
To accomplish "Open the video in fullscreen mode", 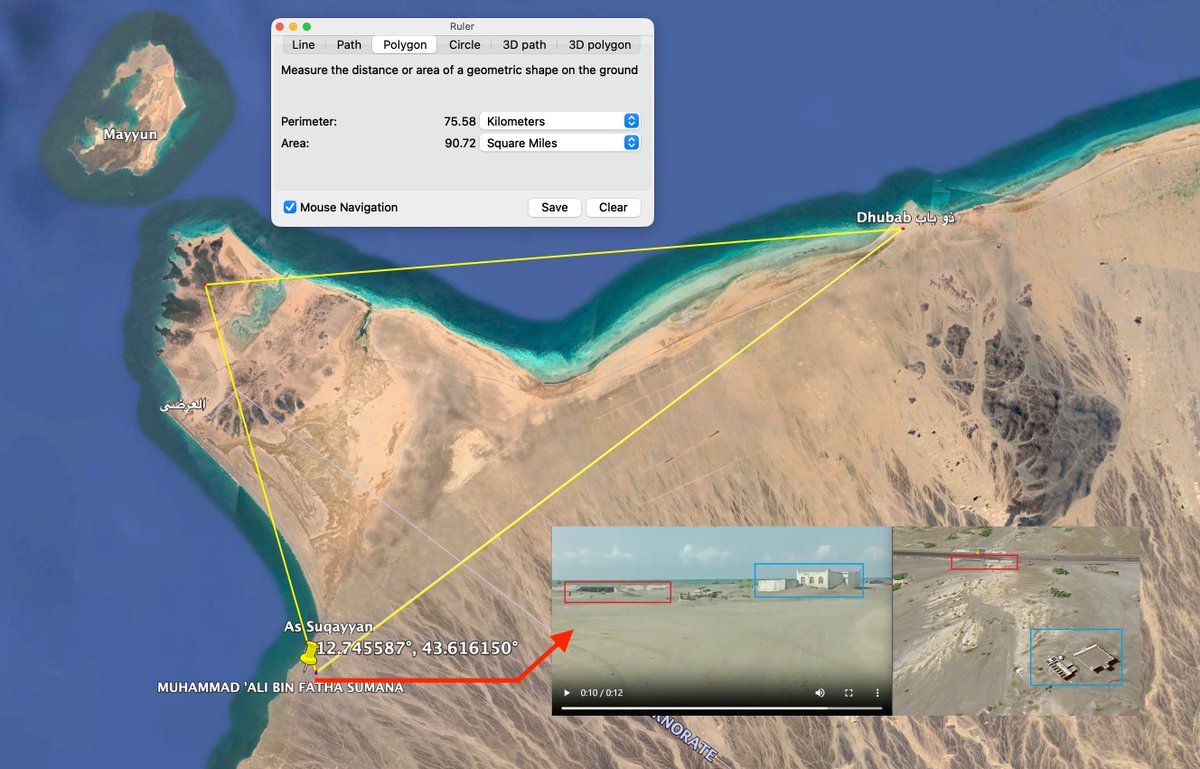I will pos(849,693).
